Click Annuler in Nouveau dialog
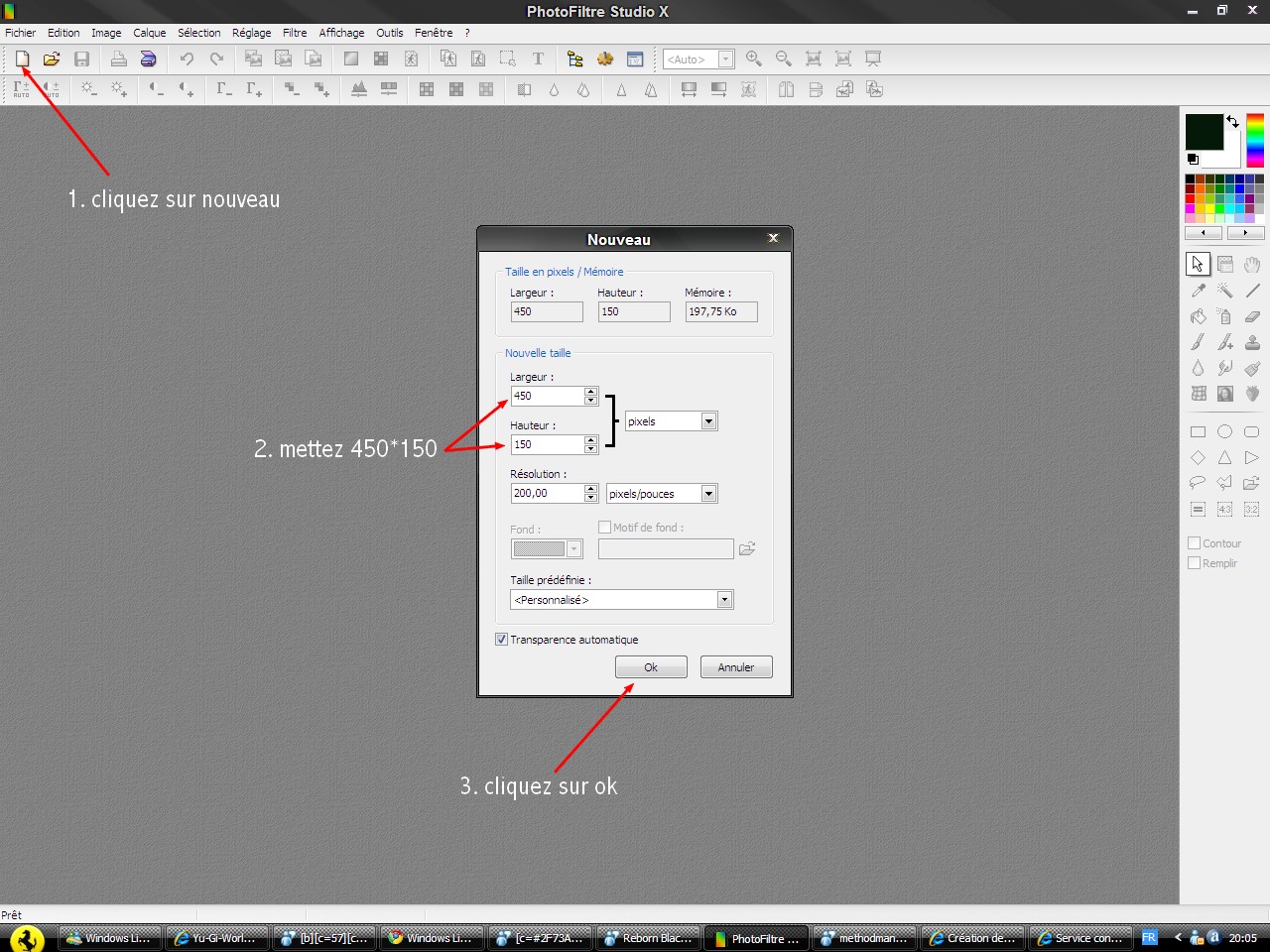 click(736, 667)
